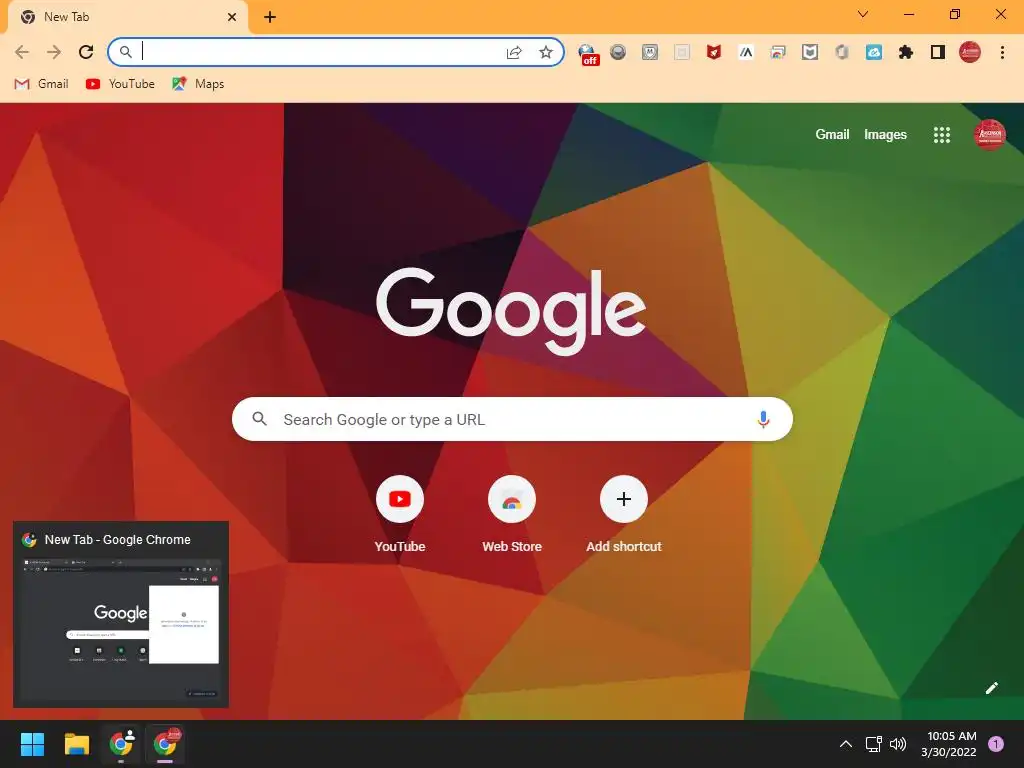Open the gray Office extension icon
1024x768 pixels.
pyautogui.click(x=842, y=52)
